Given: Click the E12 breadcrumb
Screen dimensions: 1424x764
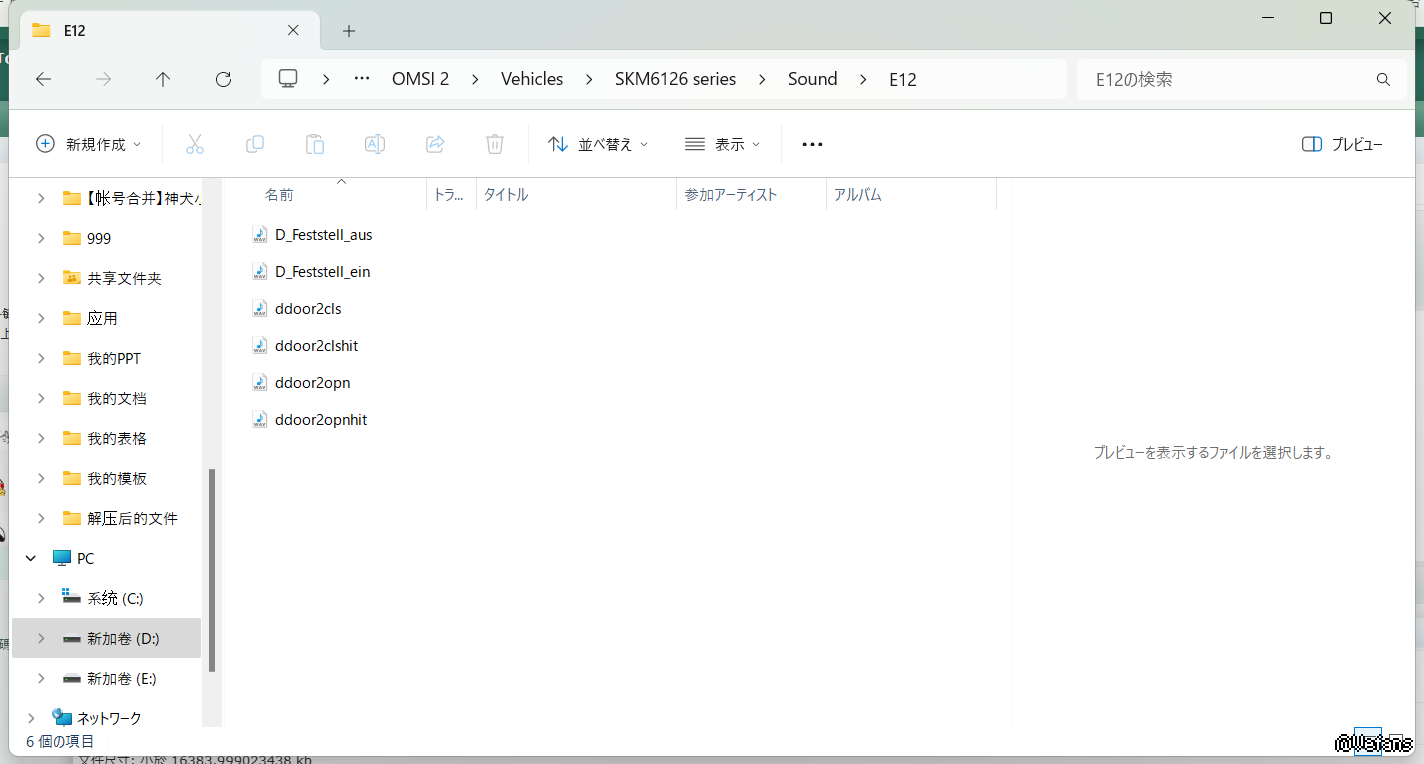Looking at the screenshot, I should (903, 79).
